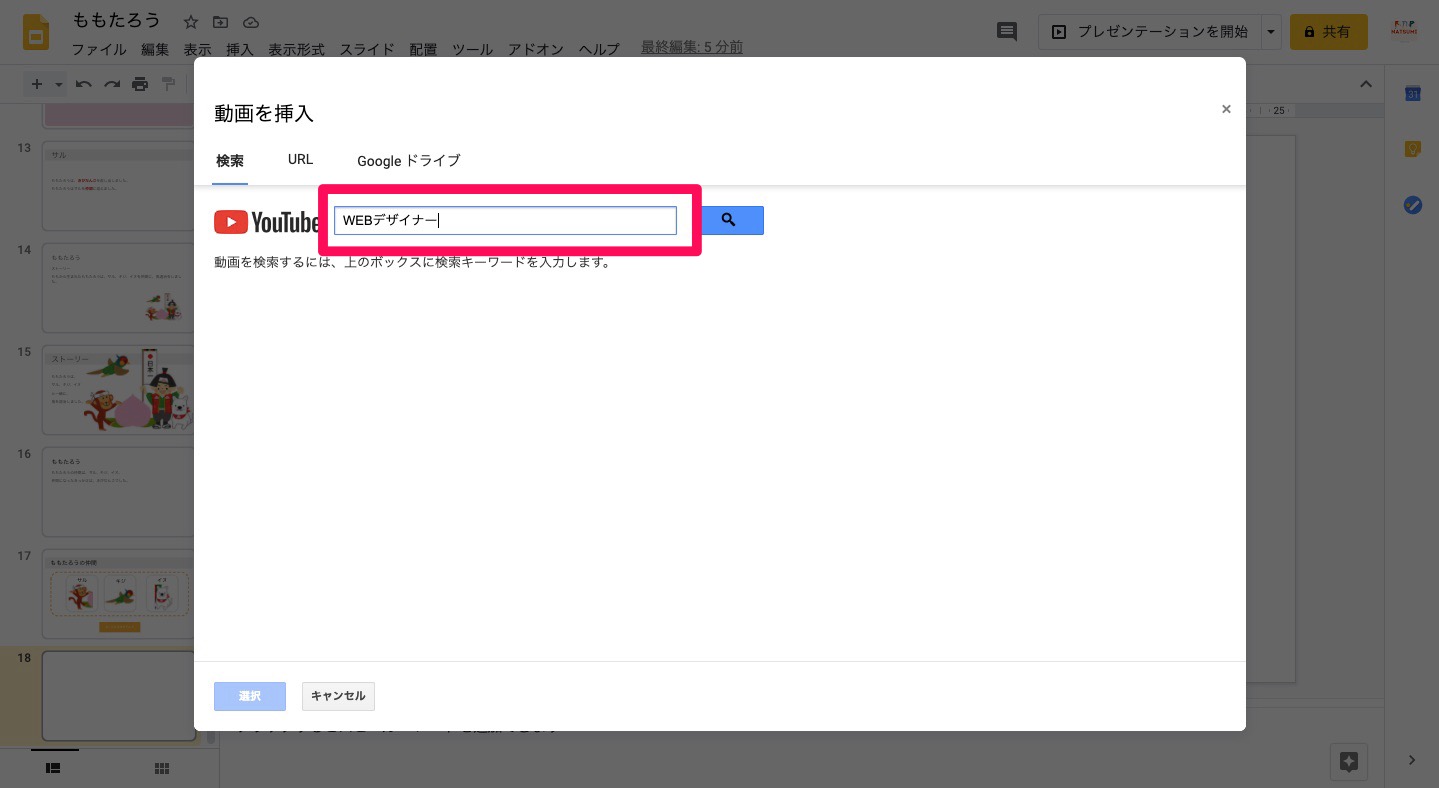Select the 検索 tab
1439x788 pixels.
pos(230,160)
